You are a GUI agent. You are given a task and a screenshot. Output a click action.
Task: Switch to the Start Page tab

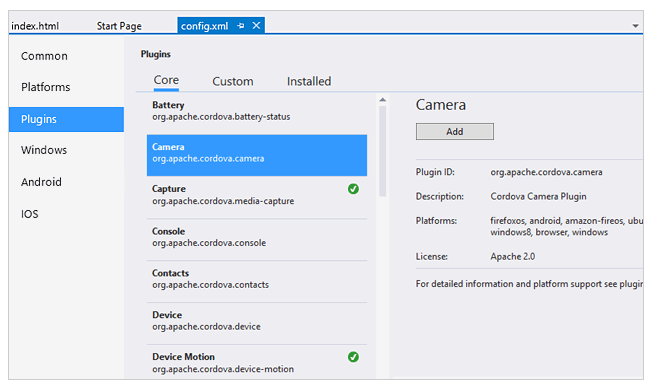click(x=119, y=26)
